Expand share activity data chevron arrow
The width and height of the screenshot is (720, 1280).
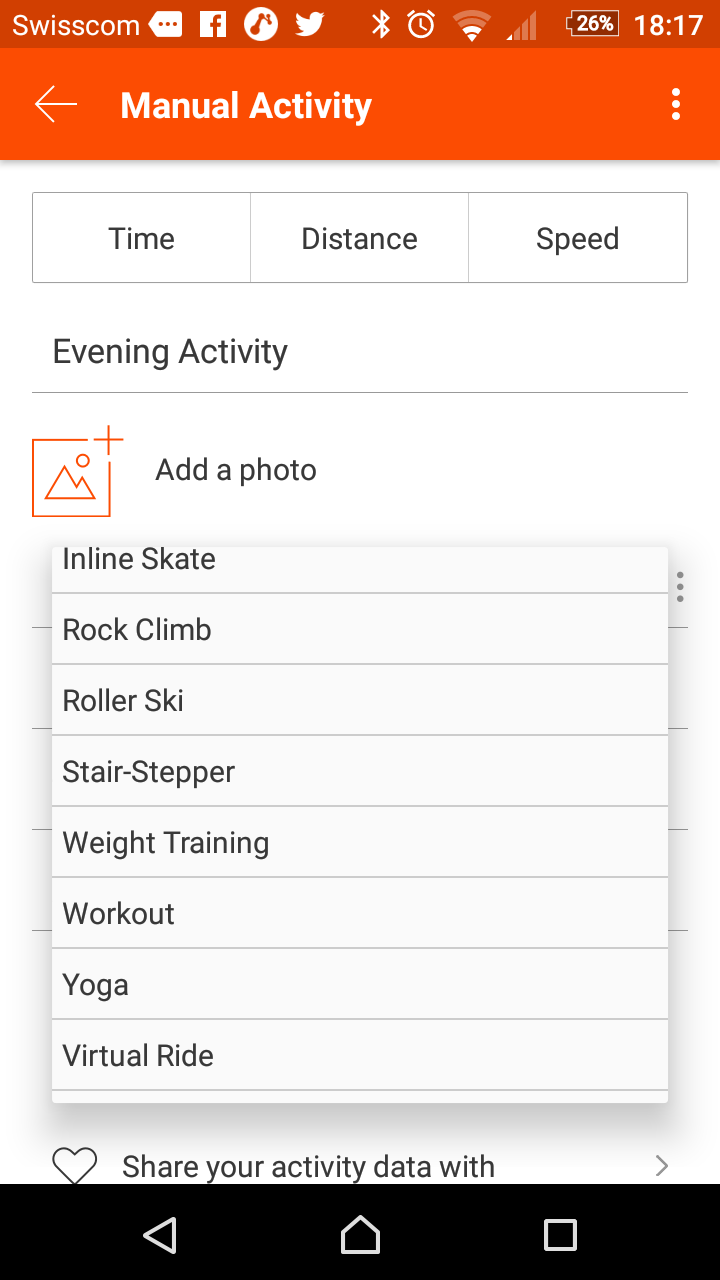point(661,1165)
